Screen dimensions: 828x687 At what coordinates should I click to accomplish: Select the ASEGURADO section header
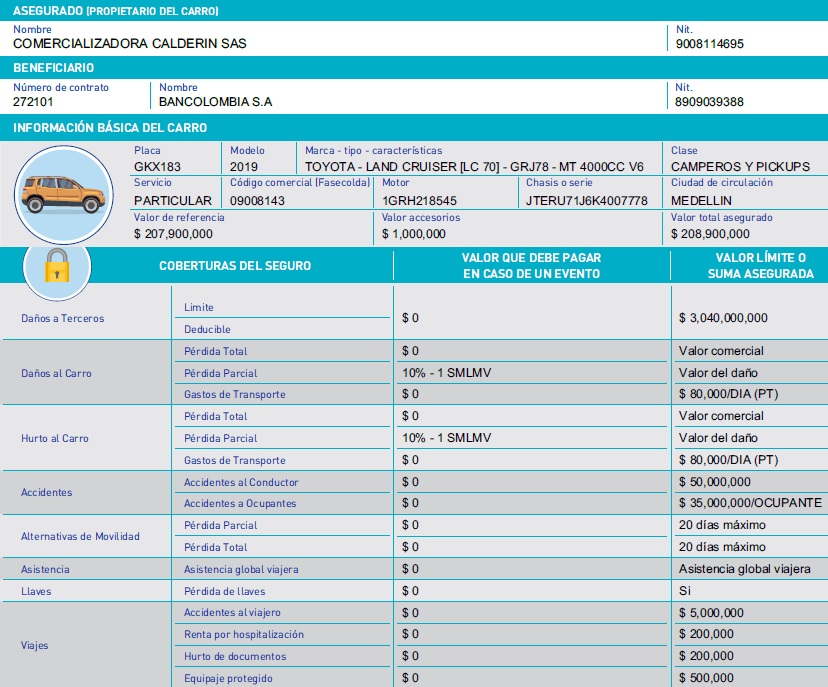pos(116,11)
